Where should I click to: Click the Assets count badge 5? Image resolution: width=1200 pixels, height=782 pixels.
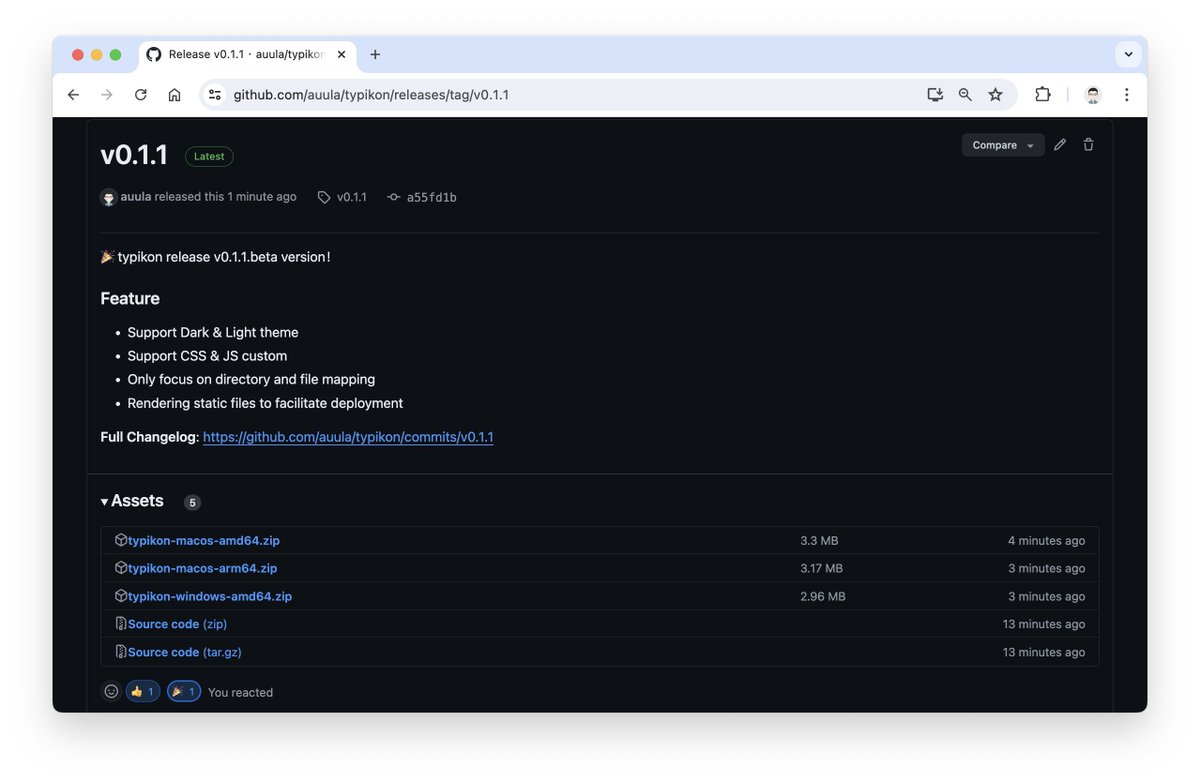coord(192,502)
